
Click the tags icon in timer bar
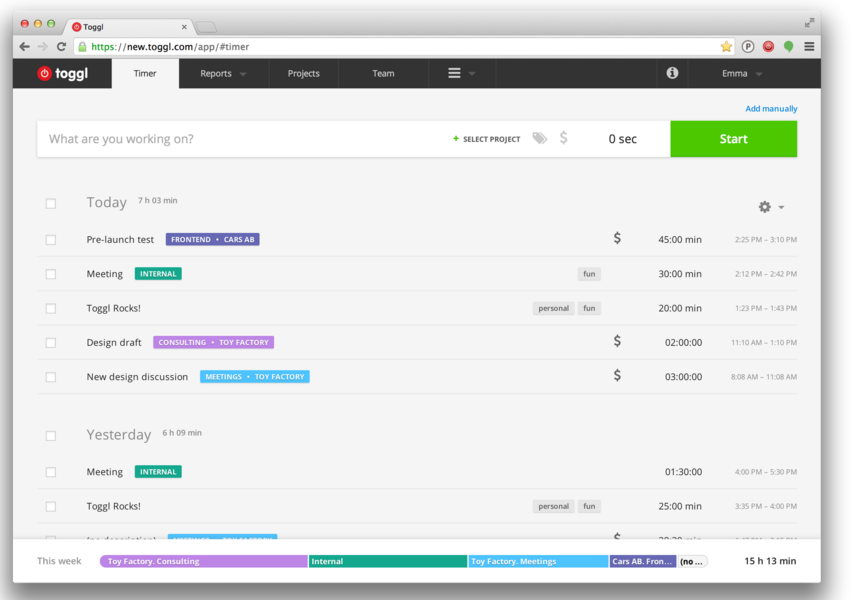point(539,138)
